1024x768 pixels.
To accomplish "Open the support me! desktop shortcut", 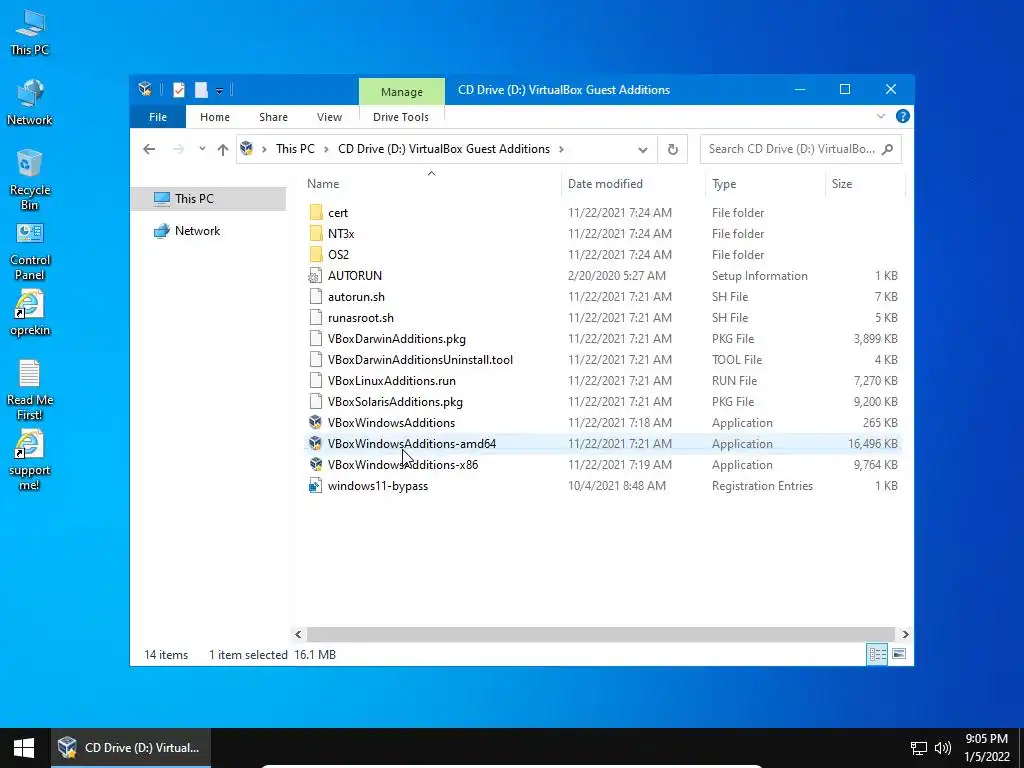I will (29, 460).
